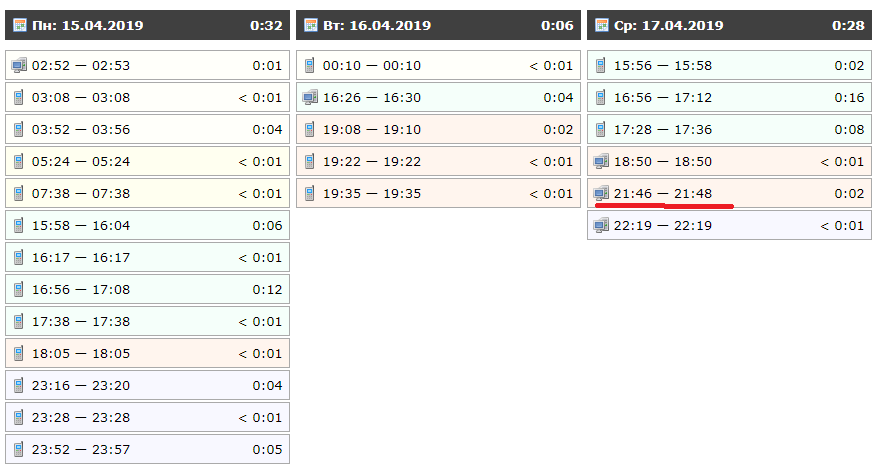Click the mobile icon for session 16:56 — 17:12

tap(601, 97)
